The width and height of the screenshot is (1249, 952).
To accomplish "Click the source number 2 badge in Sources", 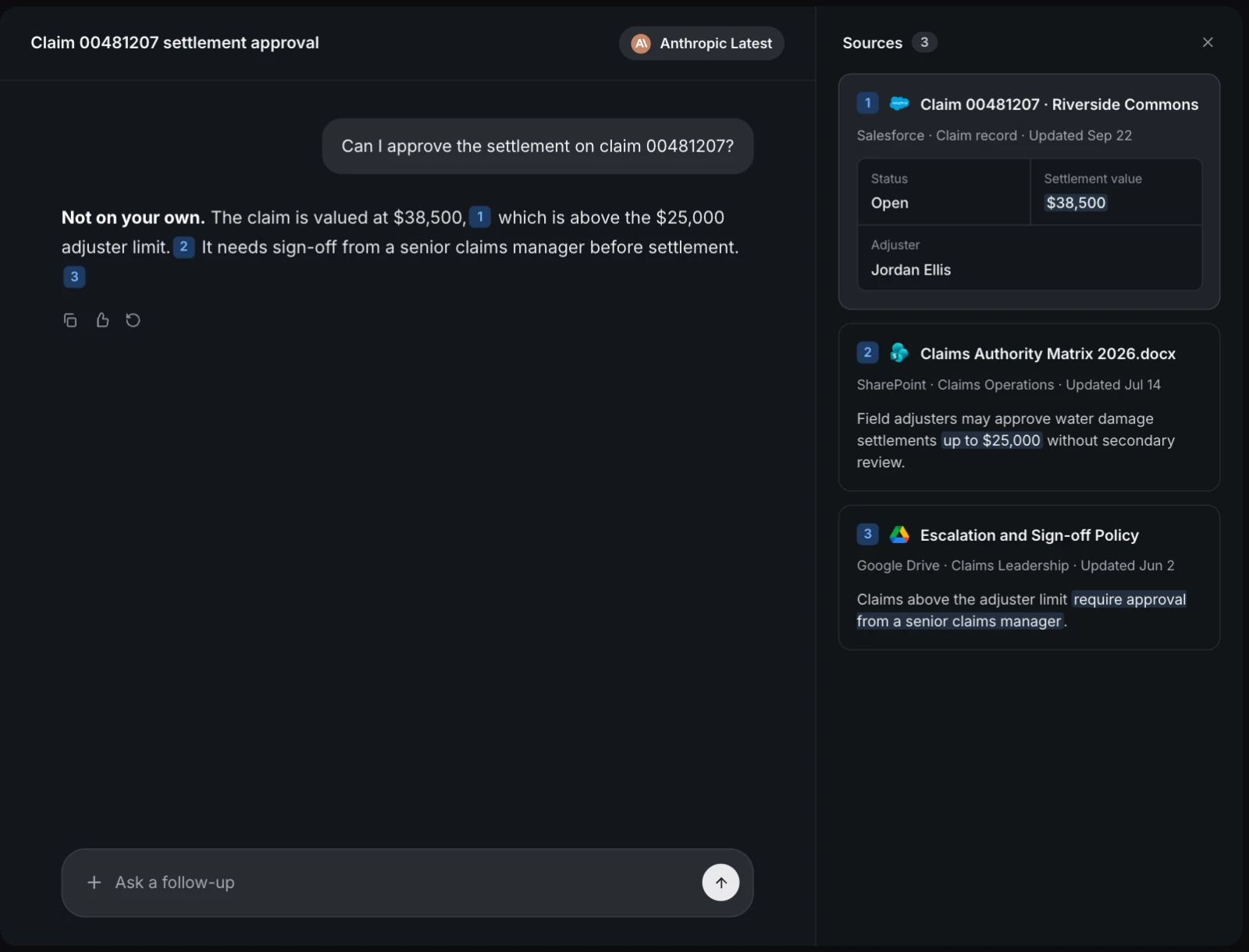I will click(867, 353).
